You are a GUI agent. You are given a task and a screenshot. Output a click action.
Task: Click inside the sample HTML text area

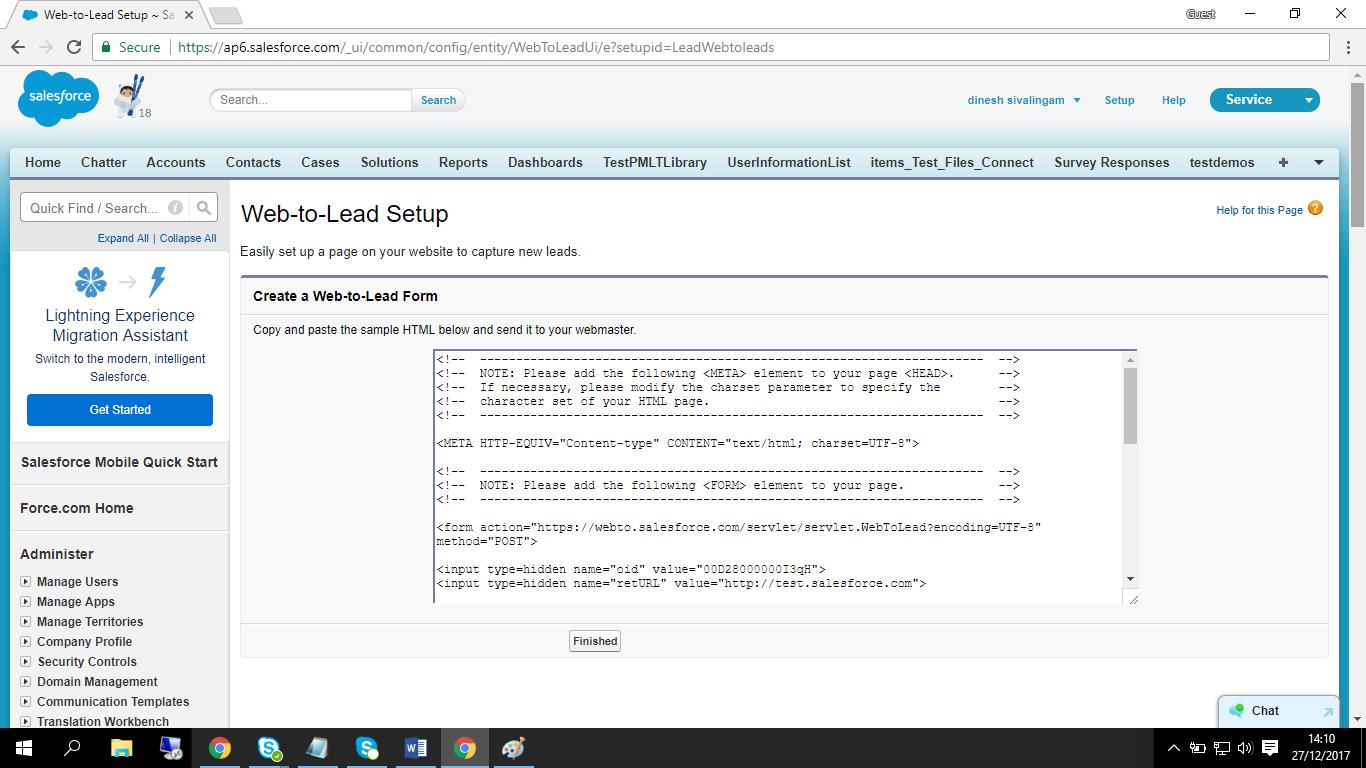(779, 477)
